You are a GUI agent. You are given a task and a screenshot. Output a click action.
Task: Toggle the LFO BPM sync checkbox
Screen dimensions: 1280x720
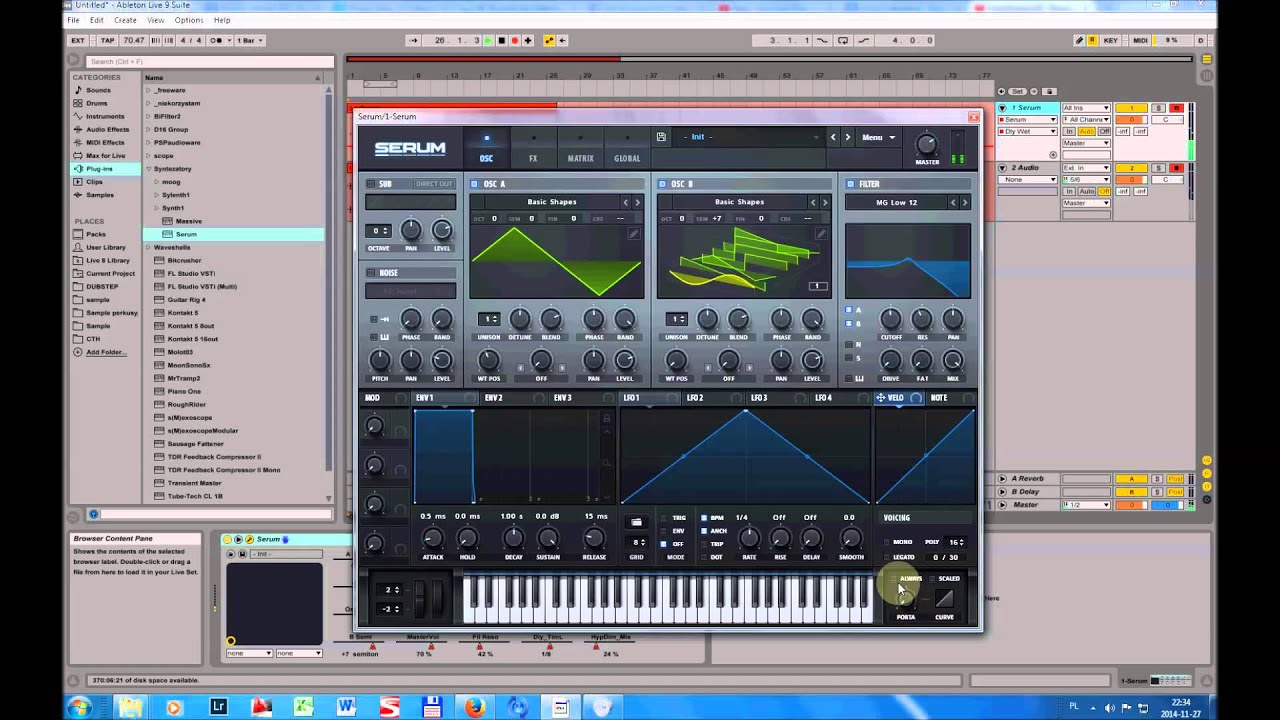[704, 518]
